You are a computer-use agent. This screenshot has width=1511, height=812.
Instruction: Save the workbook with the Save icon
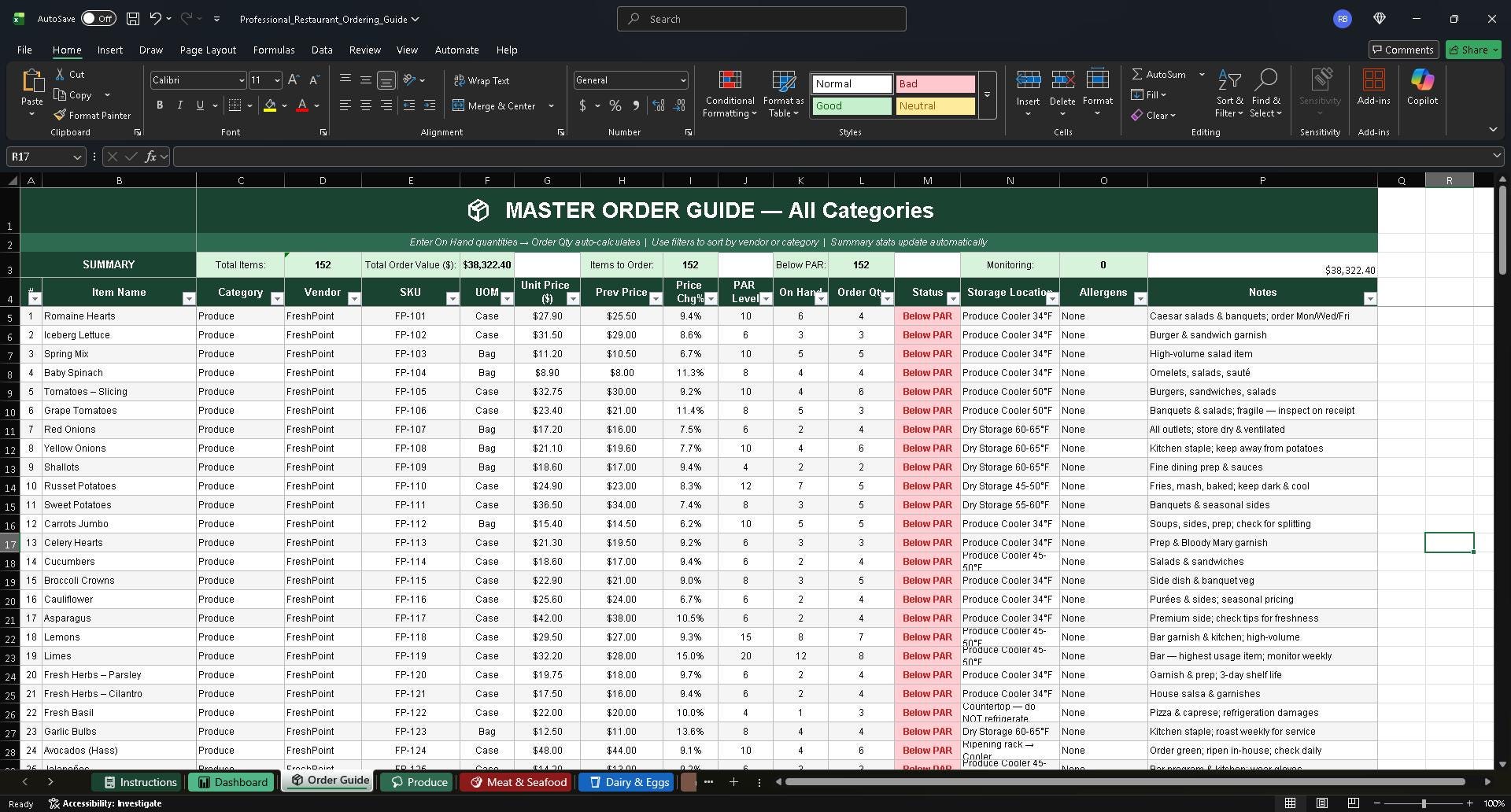click(x=133, y=19)
